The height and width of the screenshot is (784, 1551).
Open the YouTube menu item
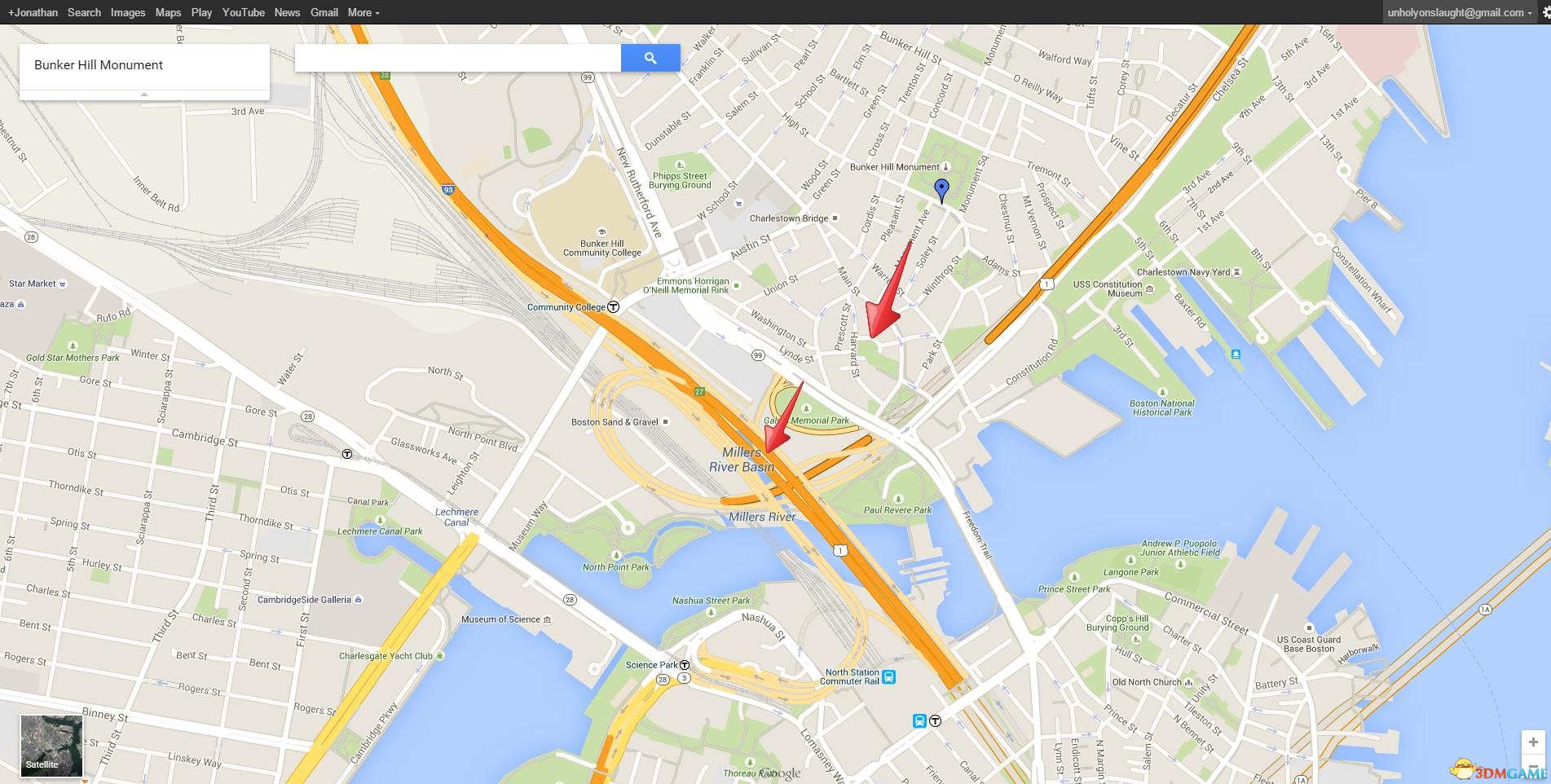(x=243, y=12)
